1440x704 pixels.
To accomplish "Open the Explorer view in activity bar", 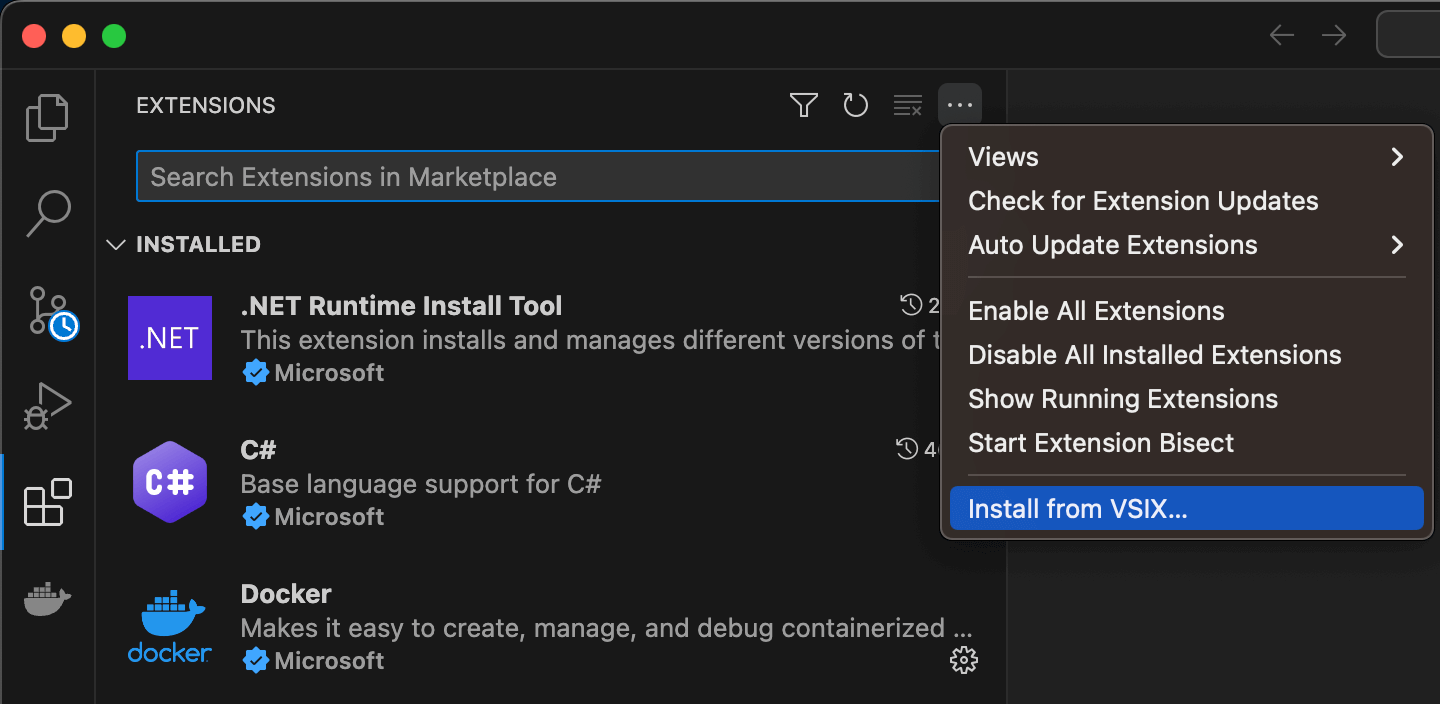I will (x=47, y=118).
